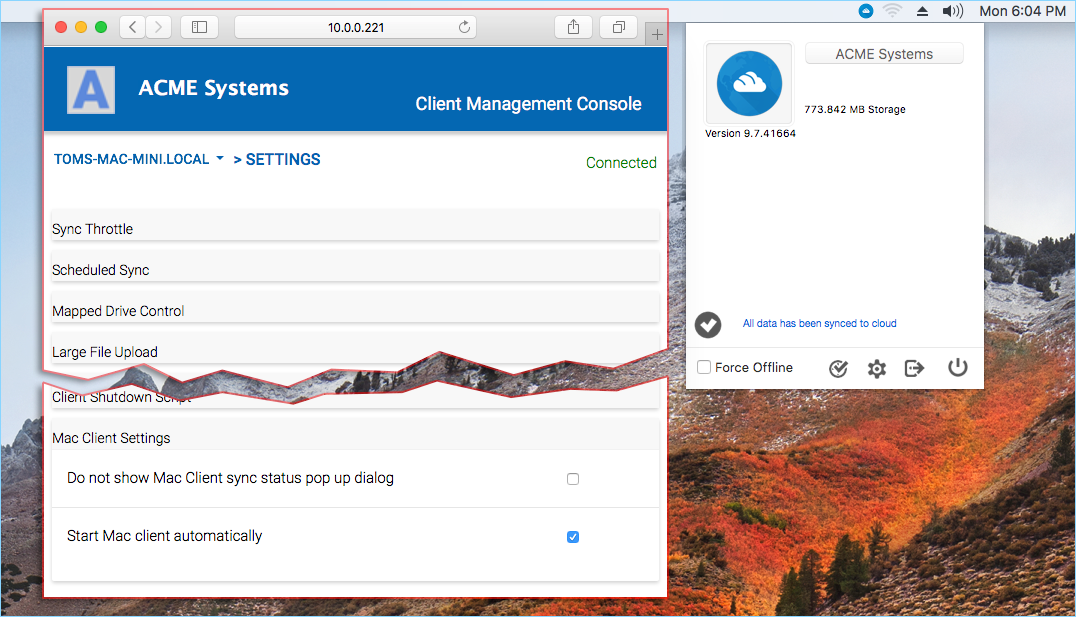Image resolution: width=1076 pixels, height=617 pixels.
Task: Open the TOMS-MAC-MINI.LOCAL dropdown
Action: point(139,159)
